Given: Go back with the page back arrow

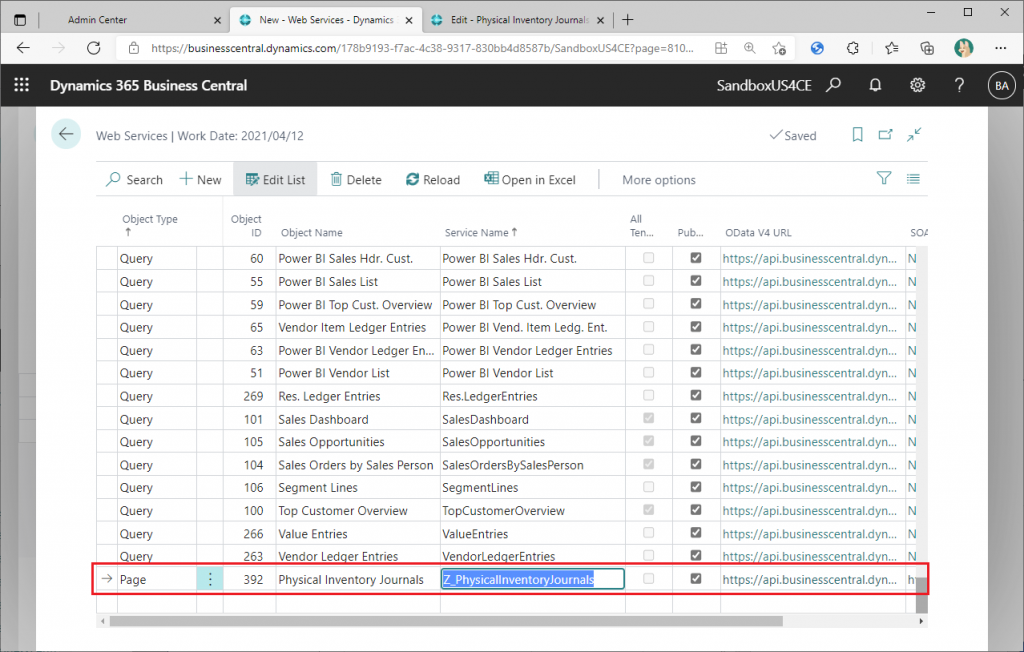Looking at the screenshot, I should [66, 135].
